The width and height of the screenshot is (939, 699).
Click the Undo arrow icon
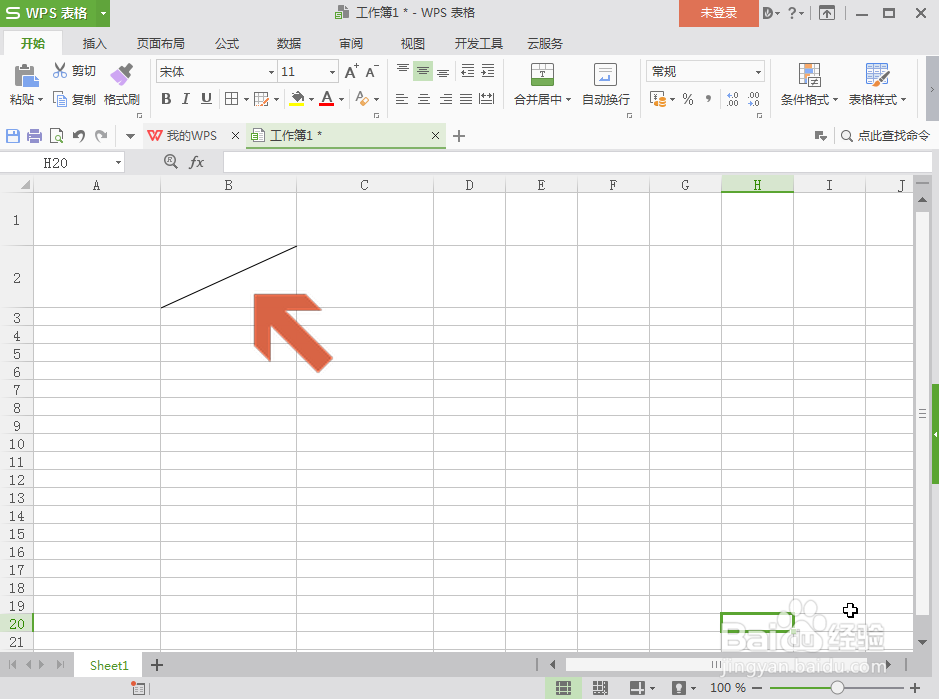tap(78, 136)
